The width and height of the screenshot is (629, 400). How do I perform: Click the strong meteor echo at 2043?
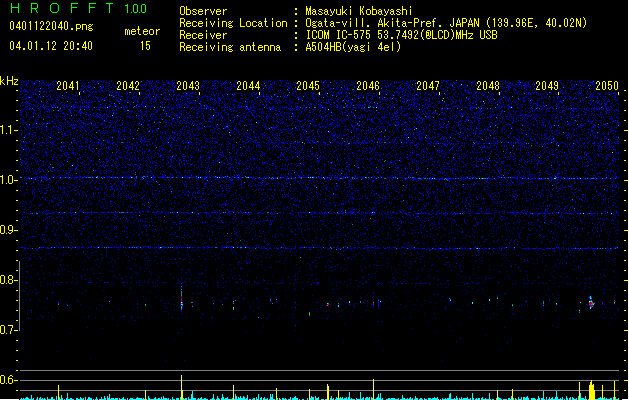point(182,299)
